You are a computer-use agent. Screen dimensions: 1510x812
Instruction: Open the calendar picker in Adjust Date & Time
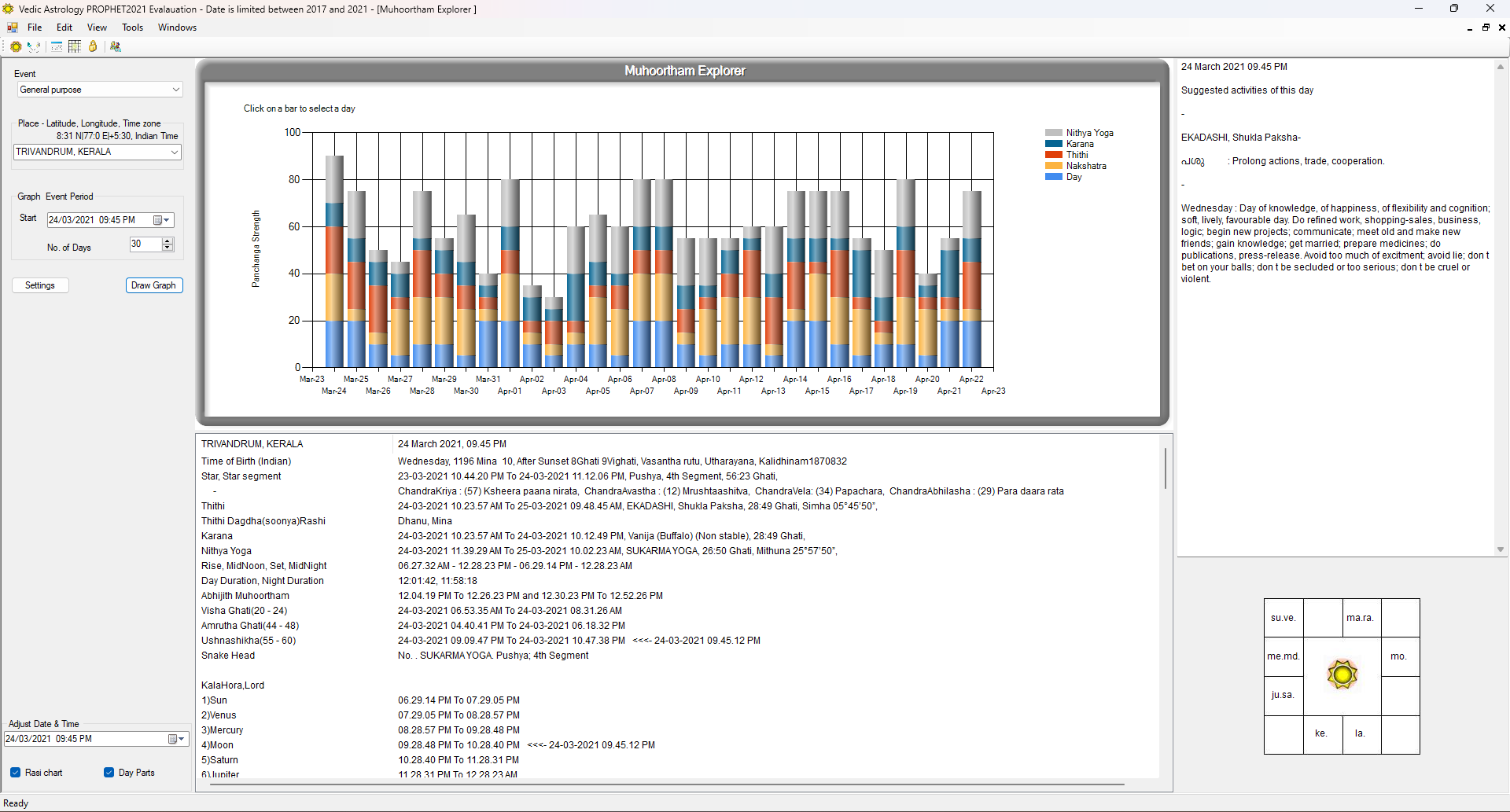(176, 739)
